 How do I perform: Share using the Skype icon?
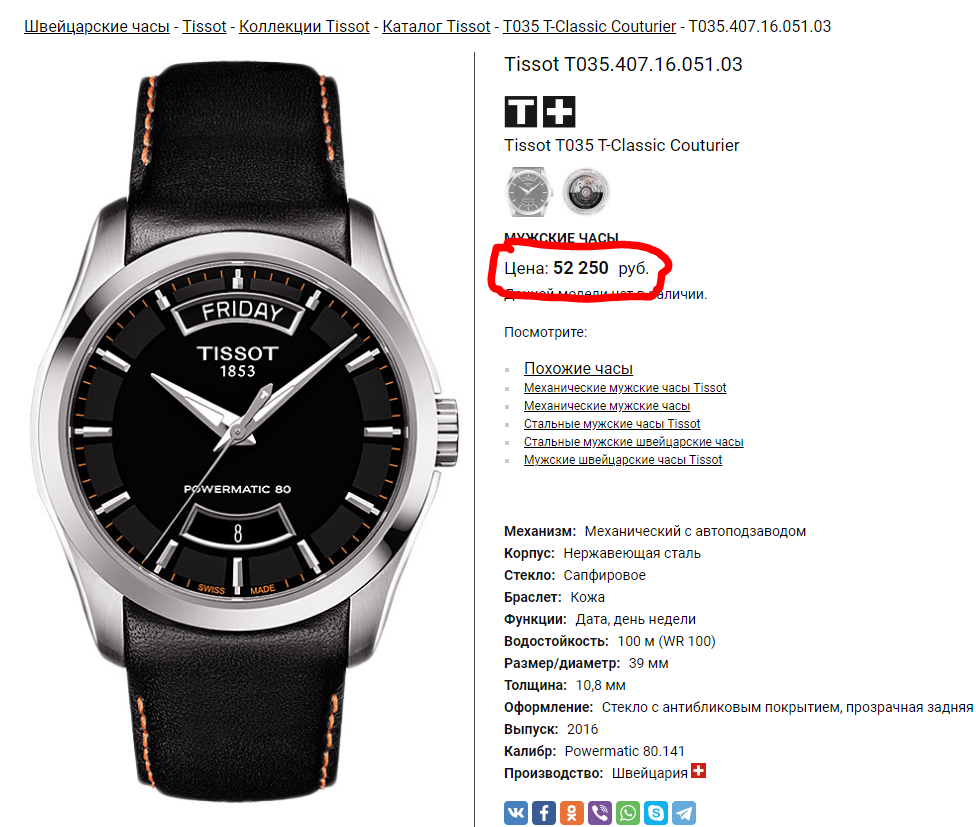[656, 813]
